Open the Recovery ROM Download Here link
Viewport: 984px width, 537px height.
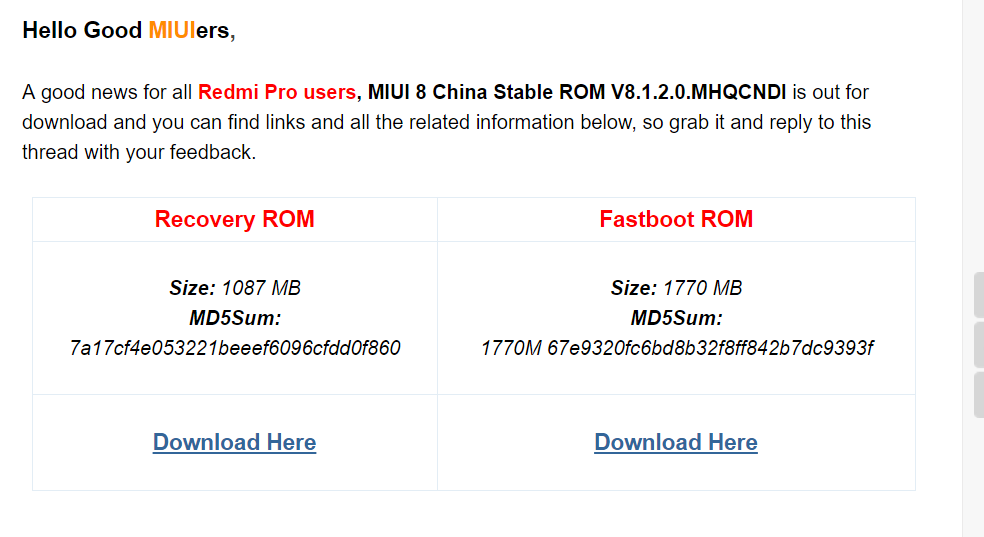[234, 442]
